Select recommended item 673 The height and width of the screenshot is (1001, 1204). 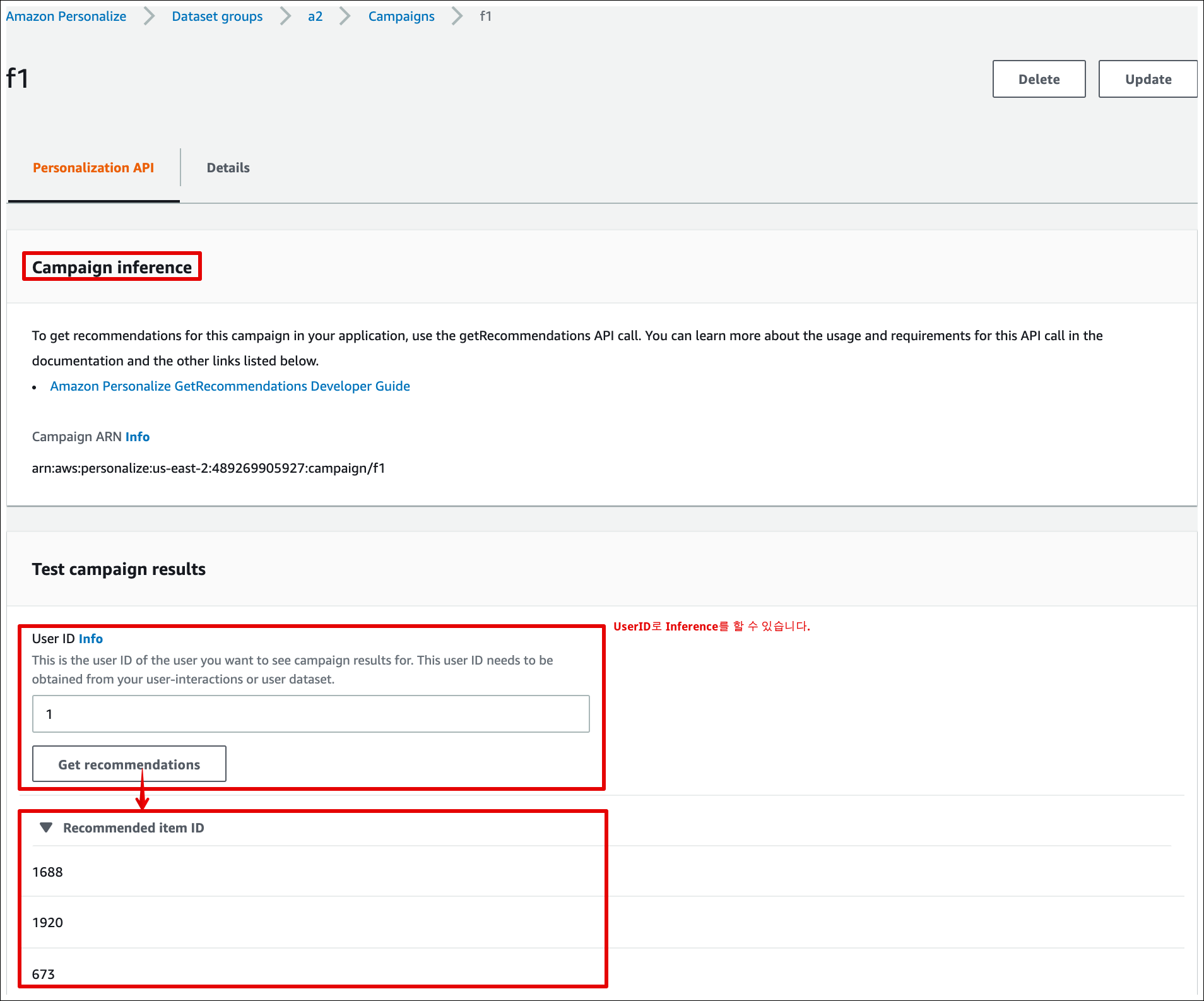[43, 974]
